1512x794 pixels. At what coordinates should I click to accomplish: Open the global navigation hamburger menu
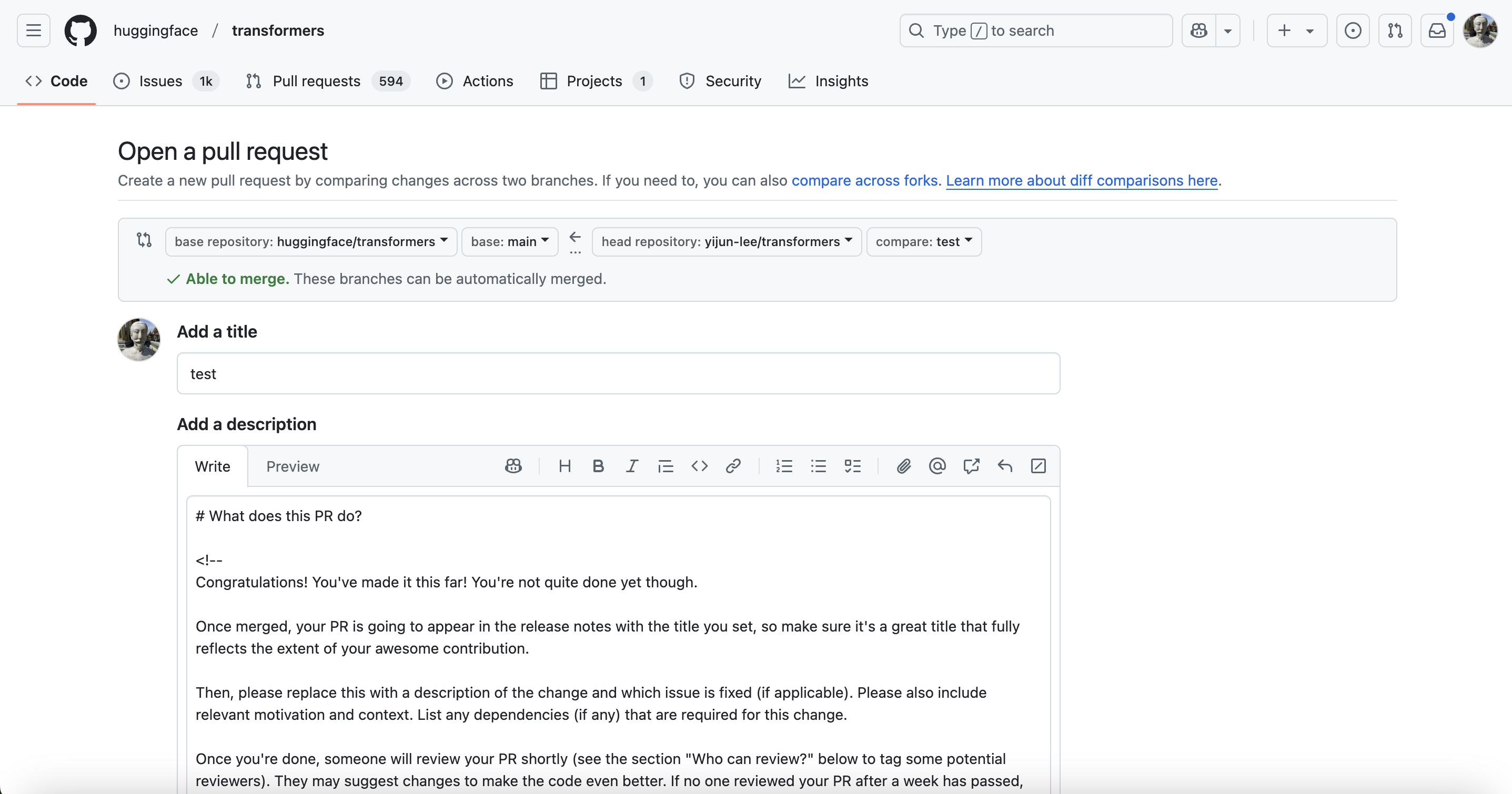(x=34, y=30)
